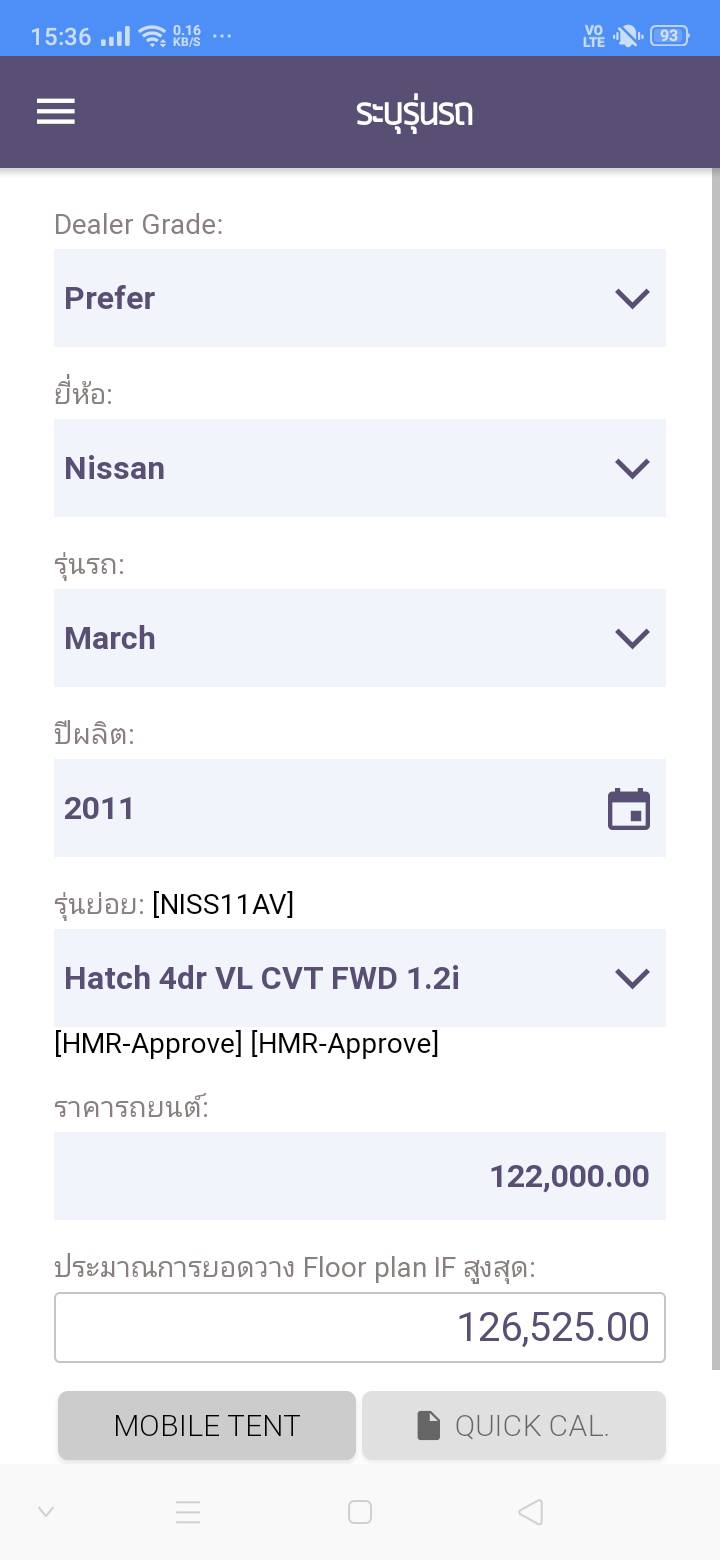Expand the Dealer Grade dropdown chevron
This screenshot has width=720, height=1560.
pos(632,298)
